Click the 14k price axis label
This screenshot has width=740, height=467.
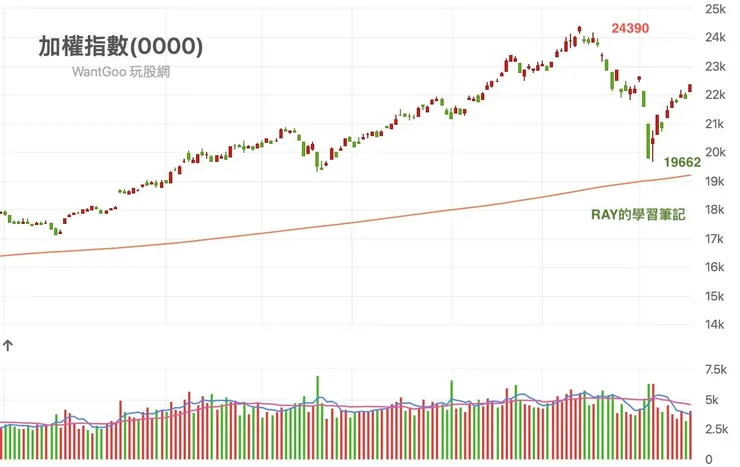pos(715,325)
